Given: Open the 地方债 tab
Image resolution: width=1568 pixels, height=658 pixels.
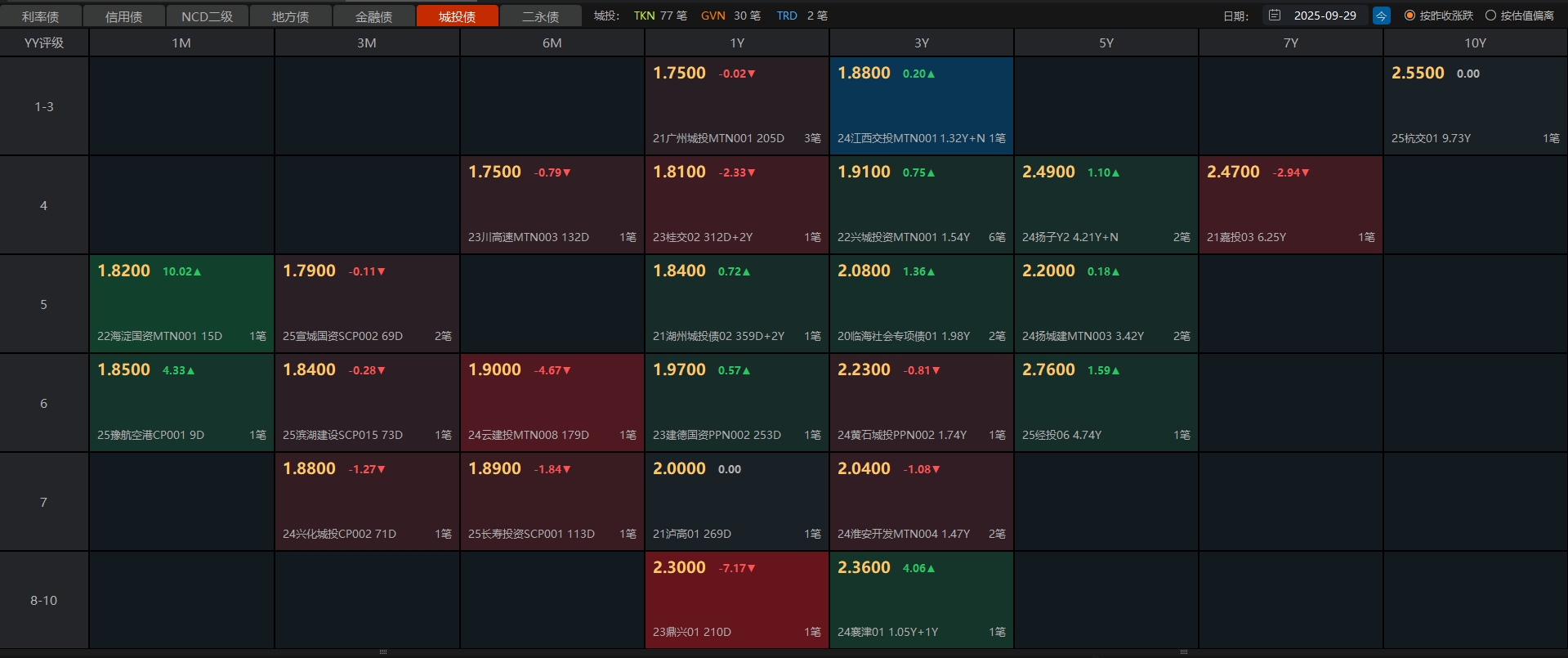Looking at the screenshot, I should click(291, 16).
